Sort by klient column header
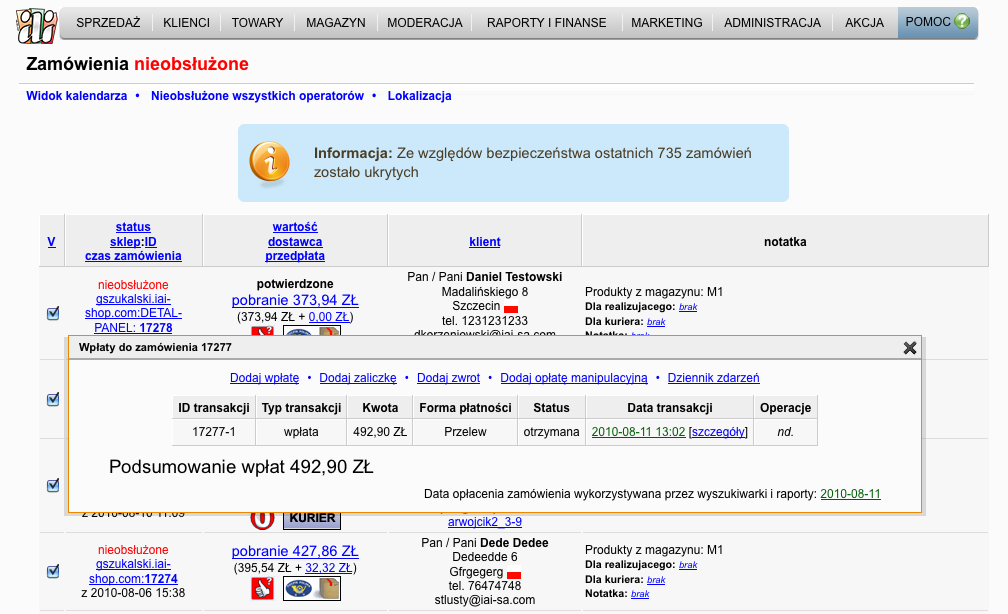 (x=485, y=242)
